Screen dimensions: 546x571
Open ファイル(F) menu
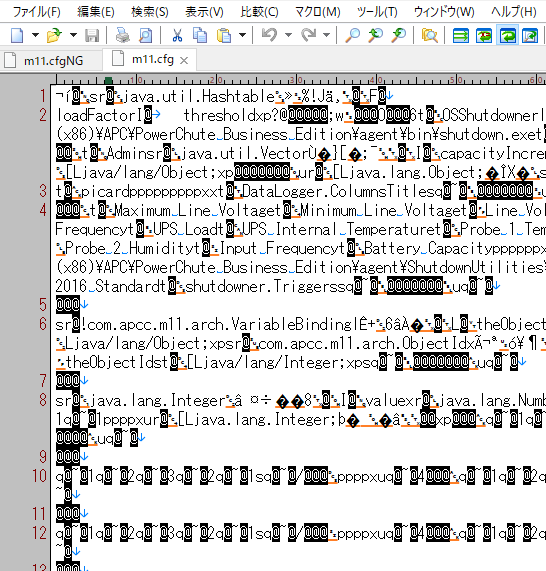(x=36, y=12)
